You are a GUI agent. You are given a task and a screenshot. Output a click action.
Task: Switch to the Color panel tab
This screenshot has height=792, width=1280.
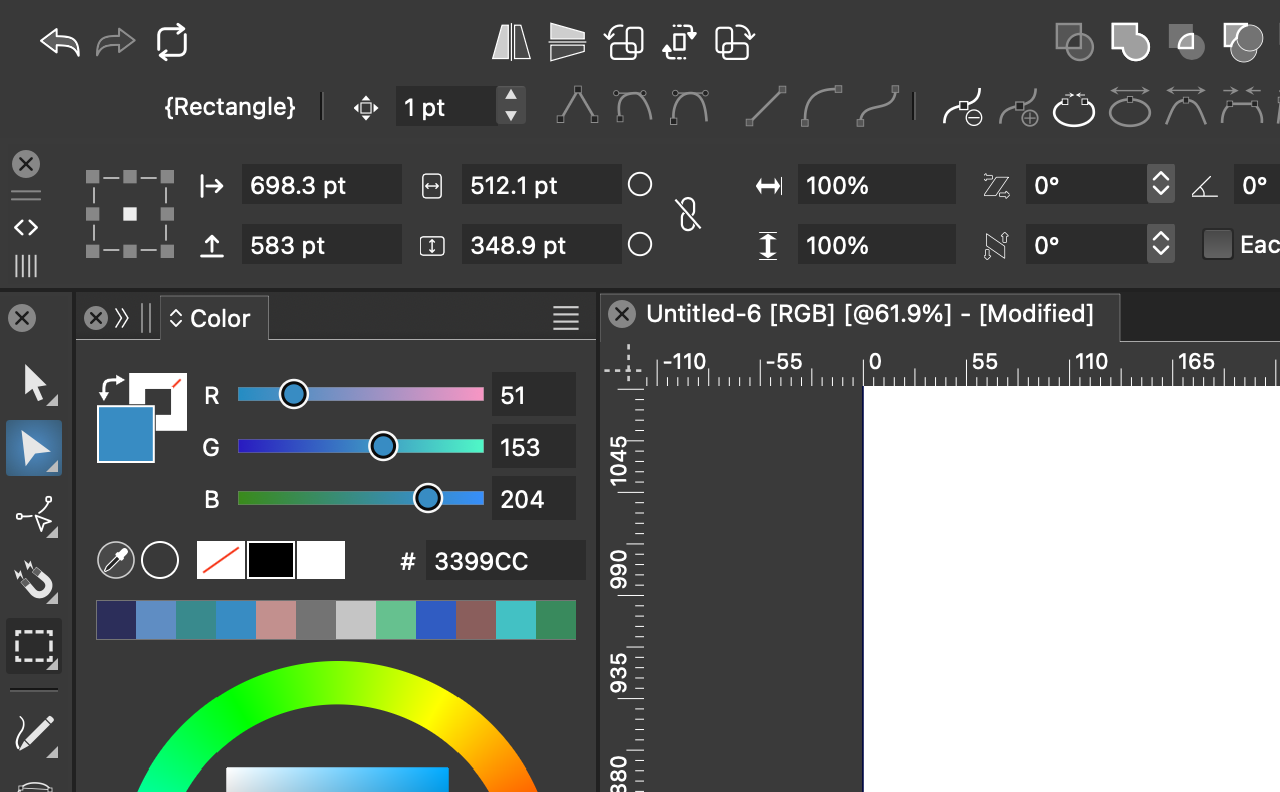point(212,318)
